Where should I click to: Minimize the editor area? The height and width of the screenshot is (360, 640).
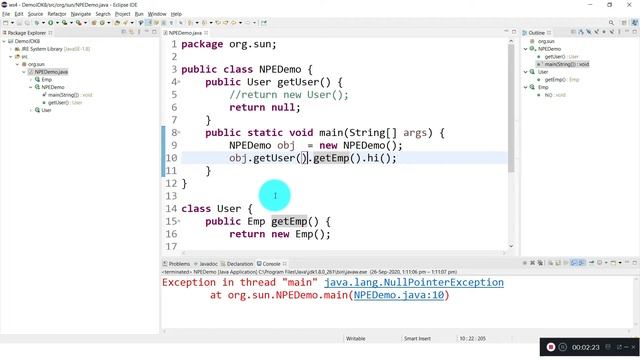[x=506, y=32]
